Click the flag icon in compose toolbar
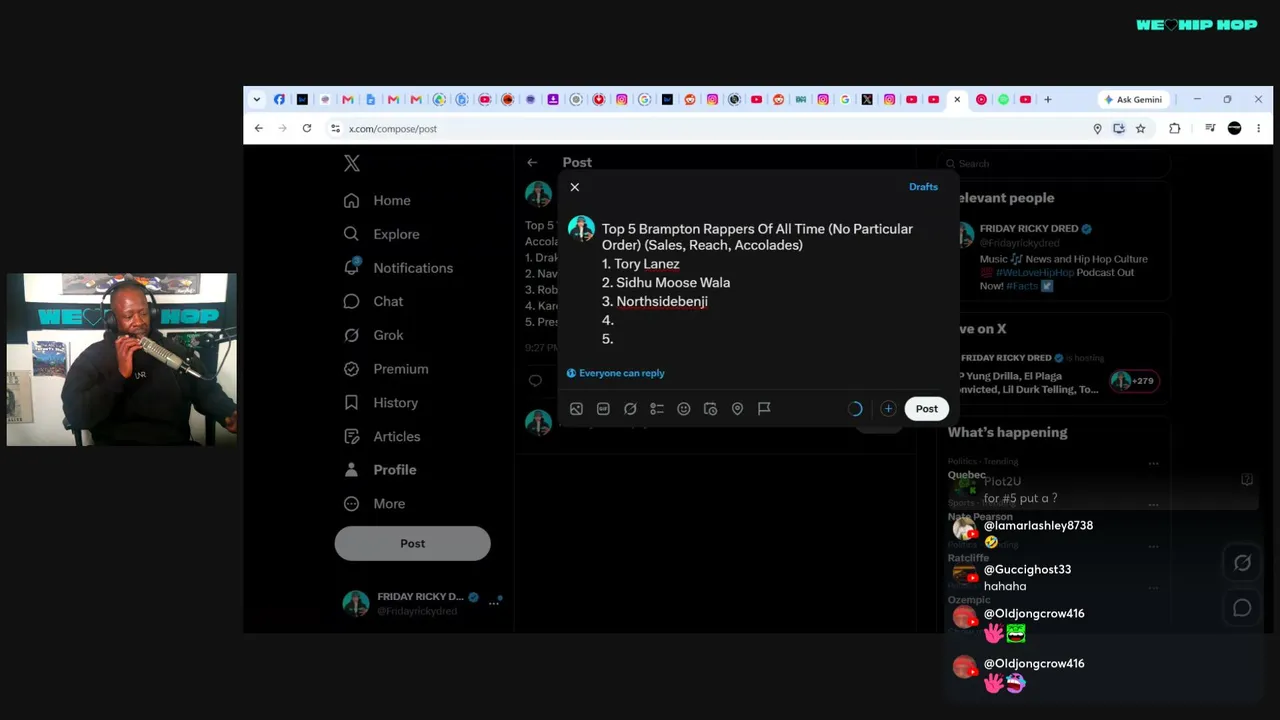The height and width of the screenshot is (720, 1280). coord(764,408)
